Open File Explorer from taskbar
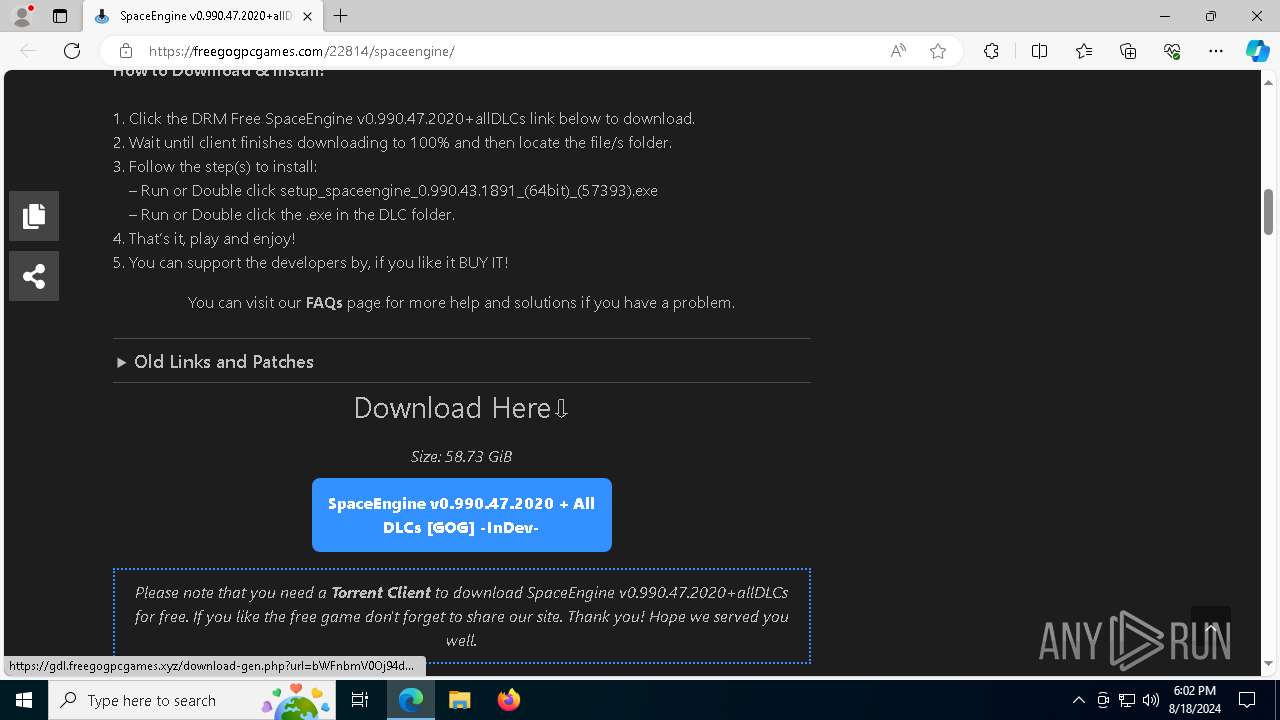This screenshot has height=720, width=1280. coord(459,700)
